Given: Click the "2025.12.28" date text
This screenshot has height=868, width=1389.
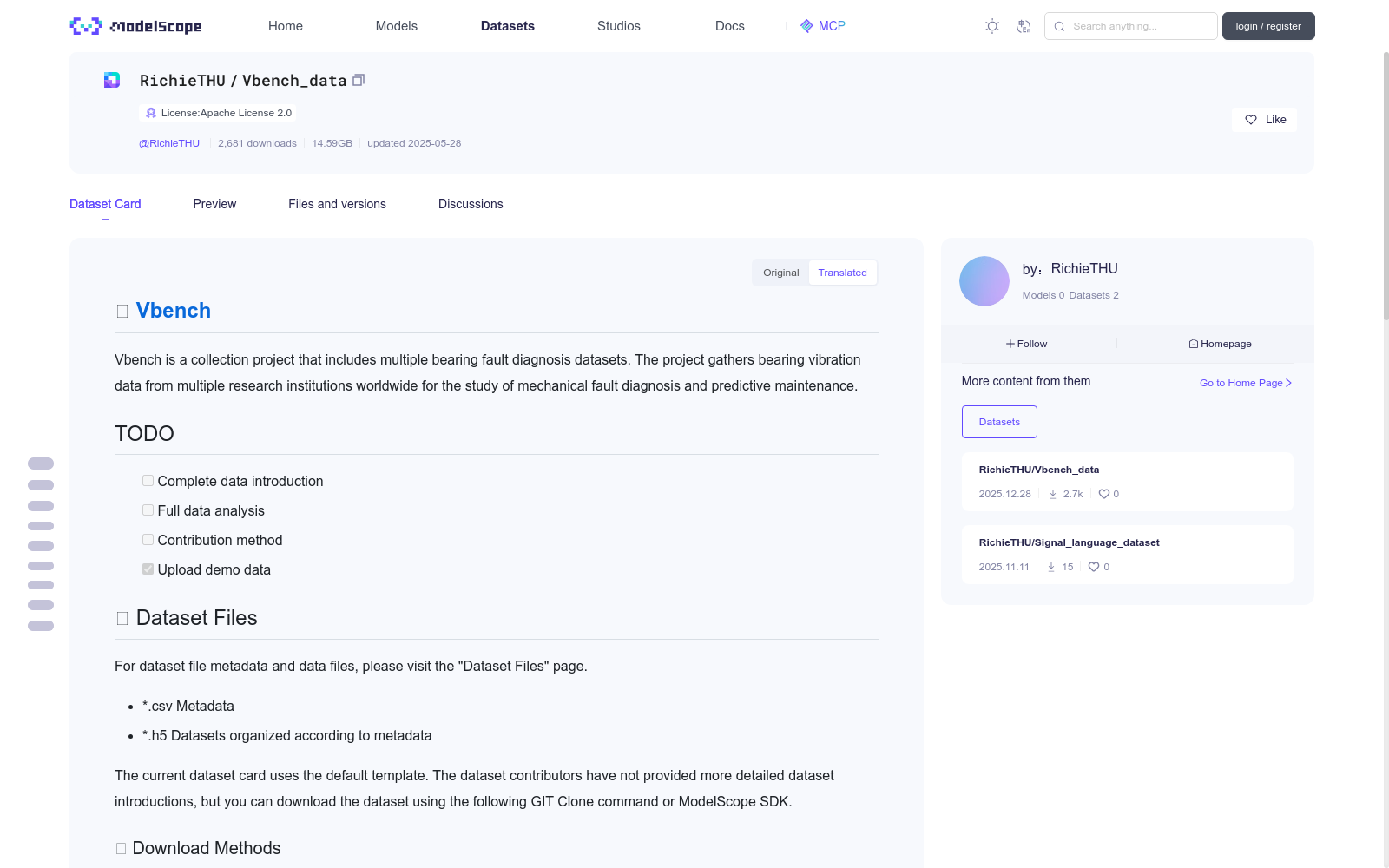Looking at the screenshot, I should pos(1005,494).
